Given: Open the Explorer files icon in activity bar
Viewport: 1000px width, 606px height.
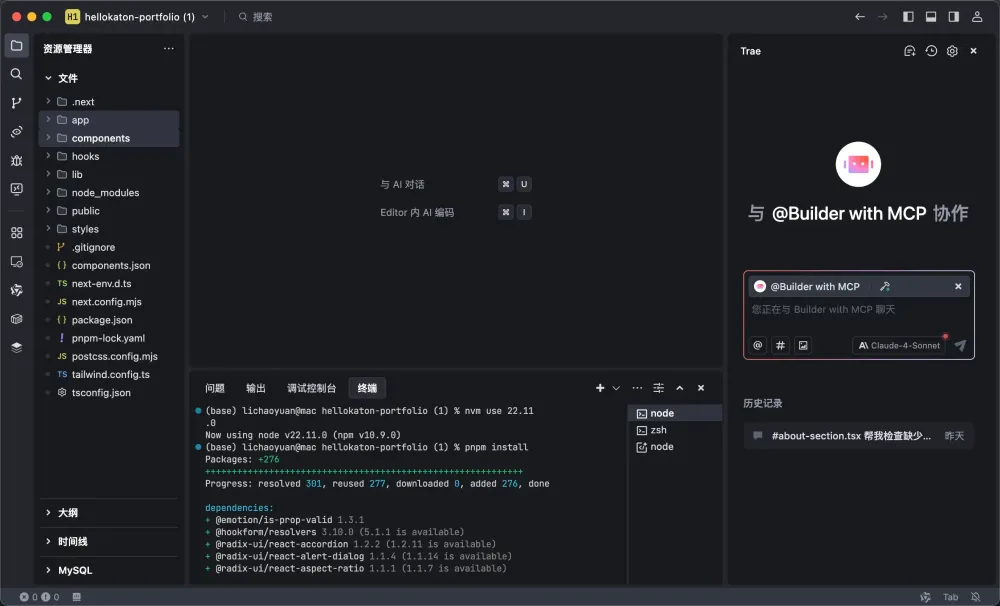Looking at the screenshot, I should [x=17, y=46].
